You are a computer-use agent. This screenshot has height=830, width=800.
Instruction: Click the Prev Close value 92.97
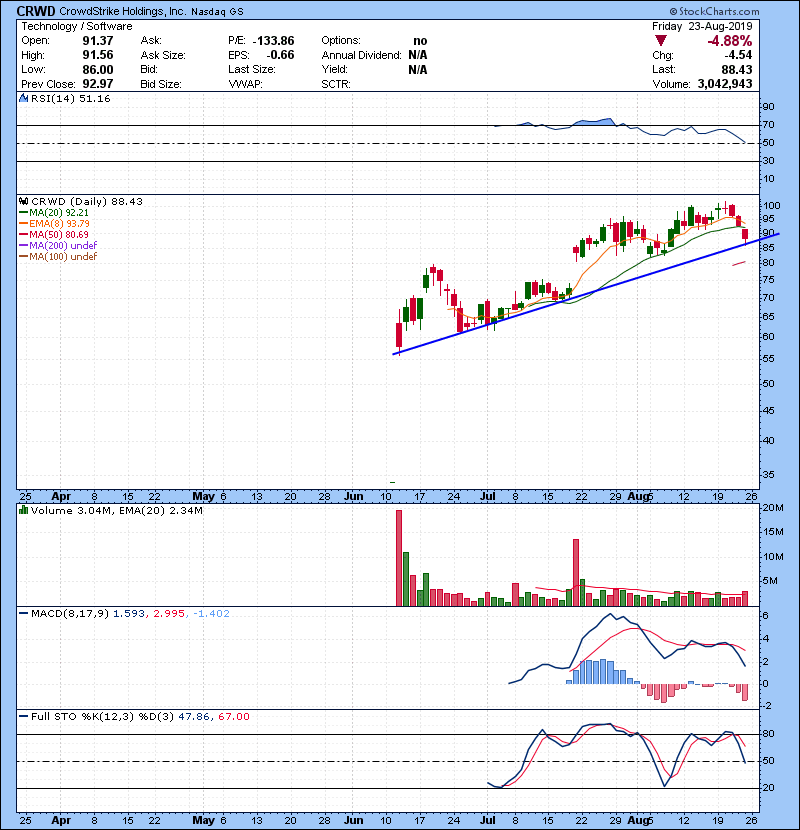point(98,84)
